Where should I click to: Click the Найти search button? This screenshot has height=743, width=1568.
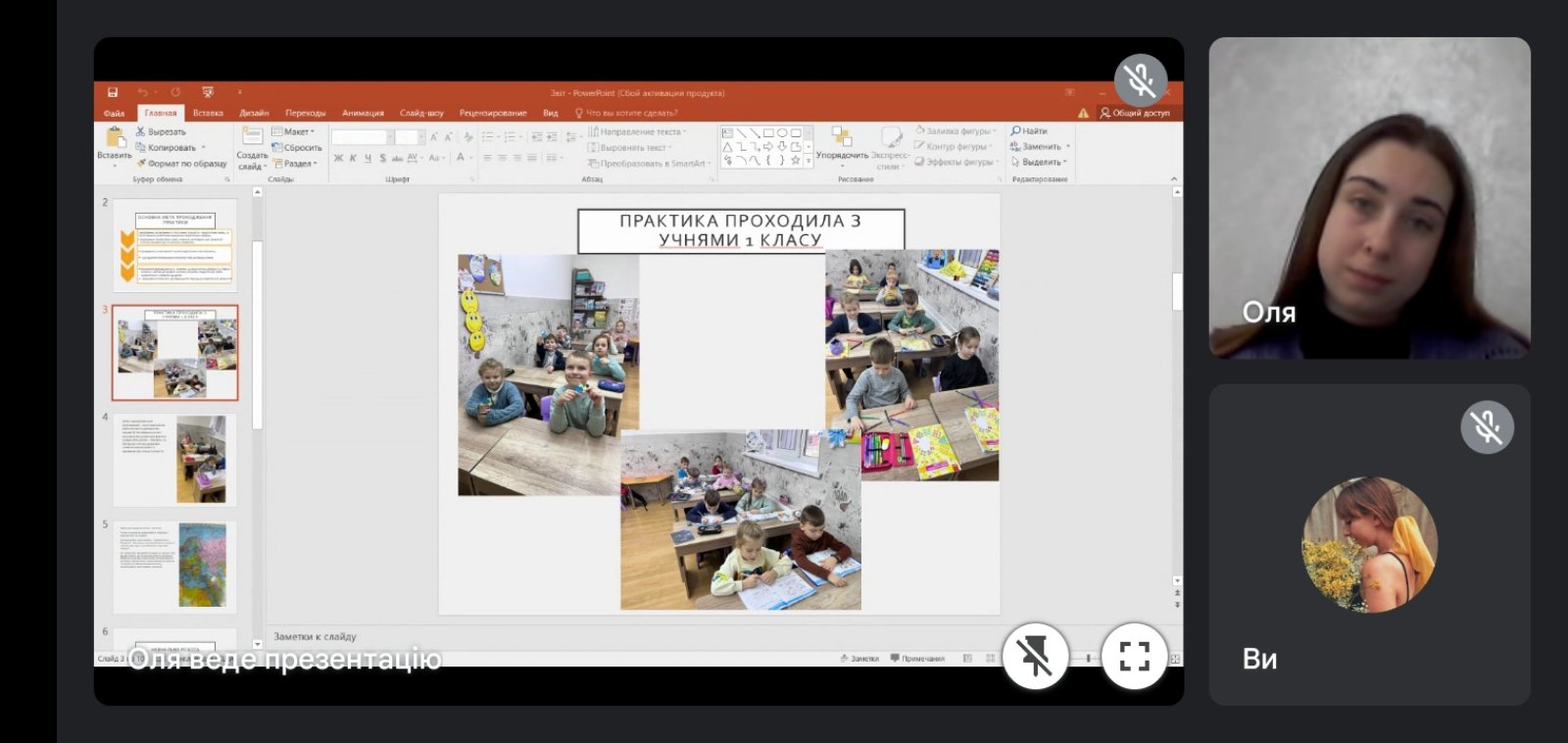click(x=1029, y=130)
